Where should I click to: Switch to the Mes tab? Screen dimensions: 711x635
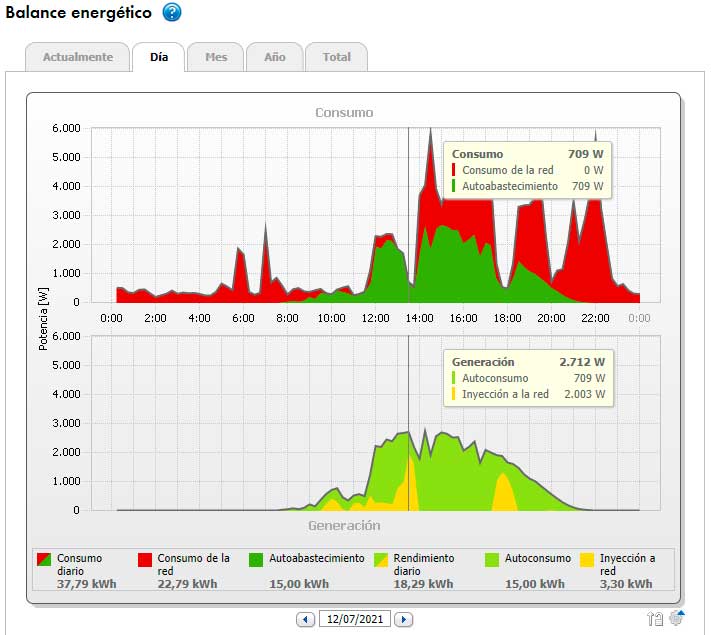216,57
